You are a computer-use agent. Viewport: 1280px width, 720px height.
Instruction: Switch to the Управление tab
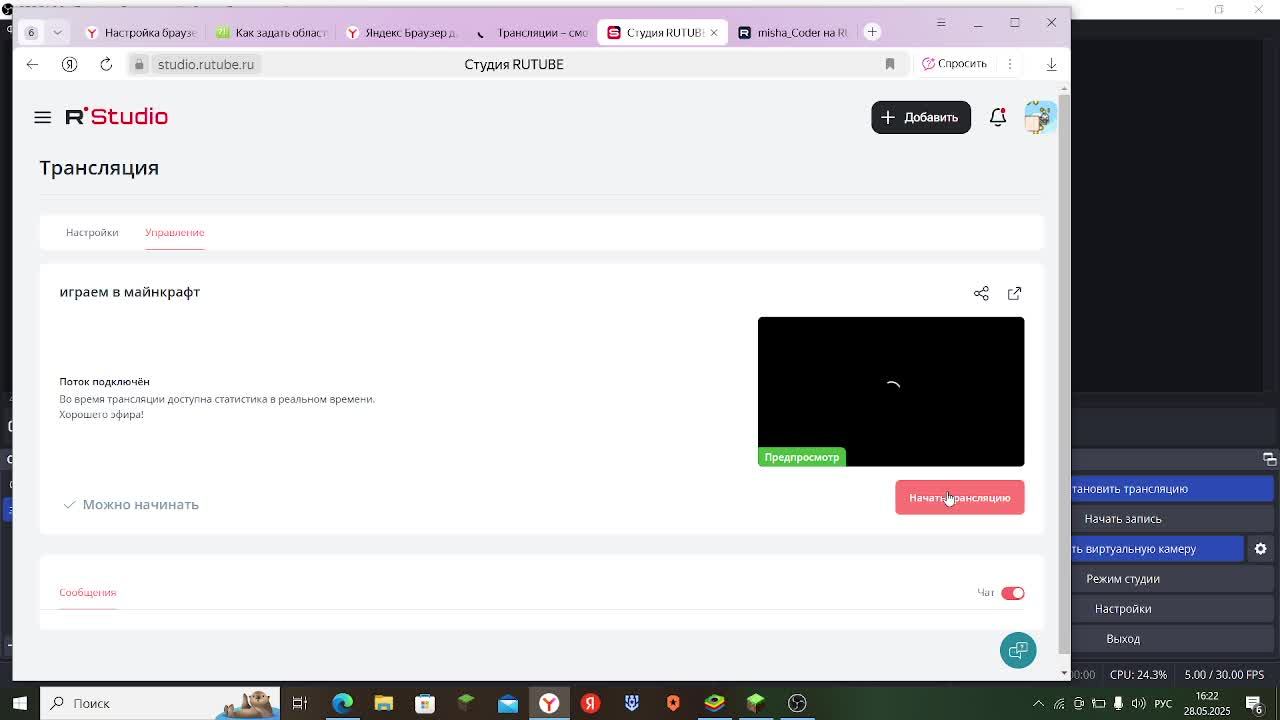(x=174, y=232)
